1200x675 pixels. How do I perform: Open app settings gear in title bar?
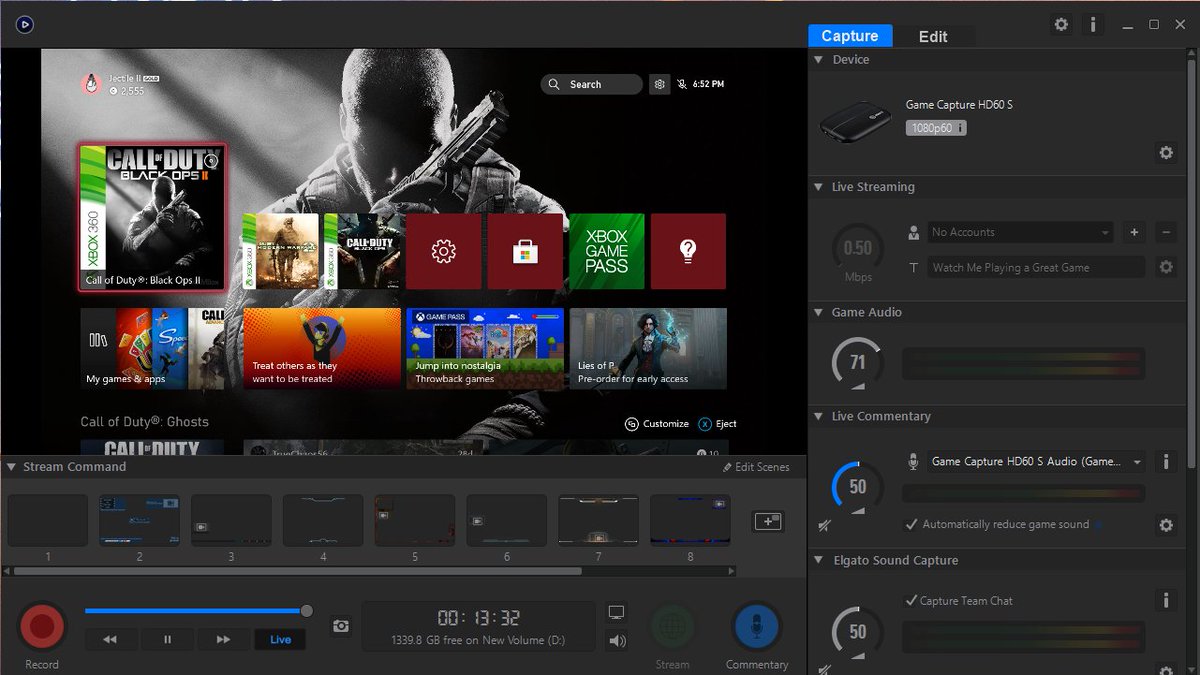(x=1061, y=24)
